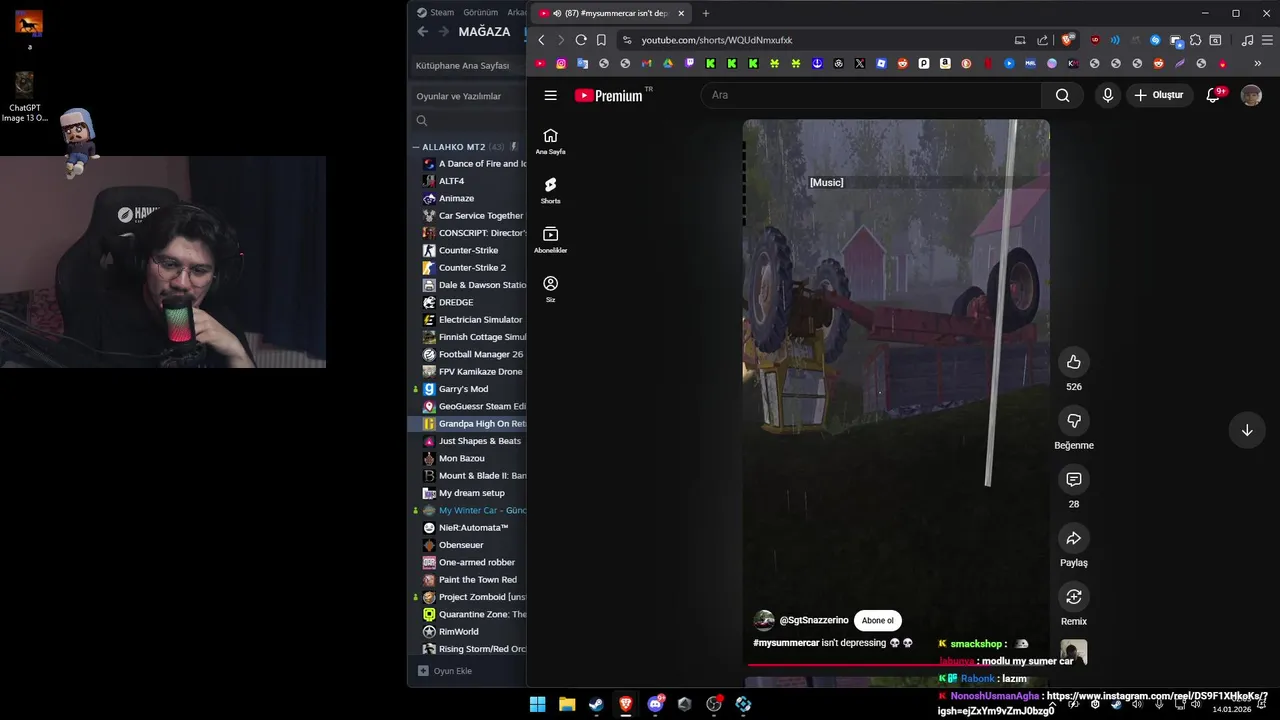Go back in the browser window

click(541, 40)
